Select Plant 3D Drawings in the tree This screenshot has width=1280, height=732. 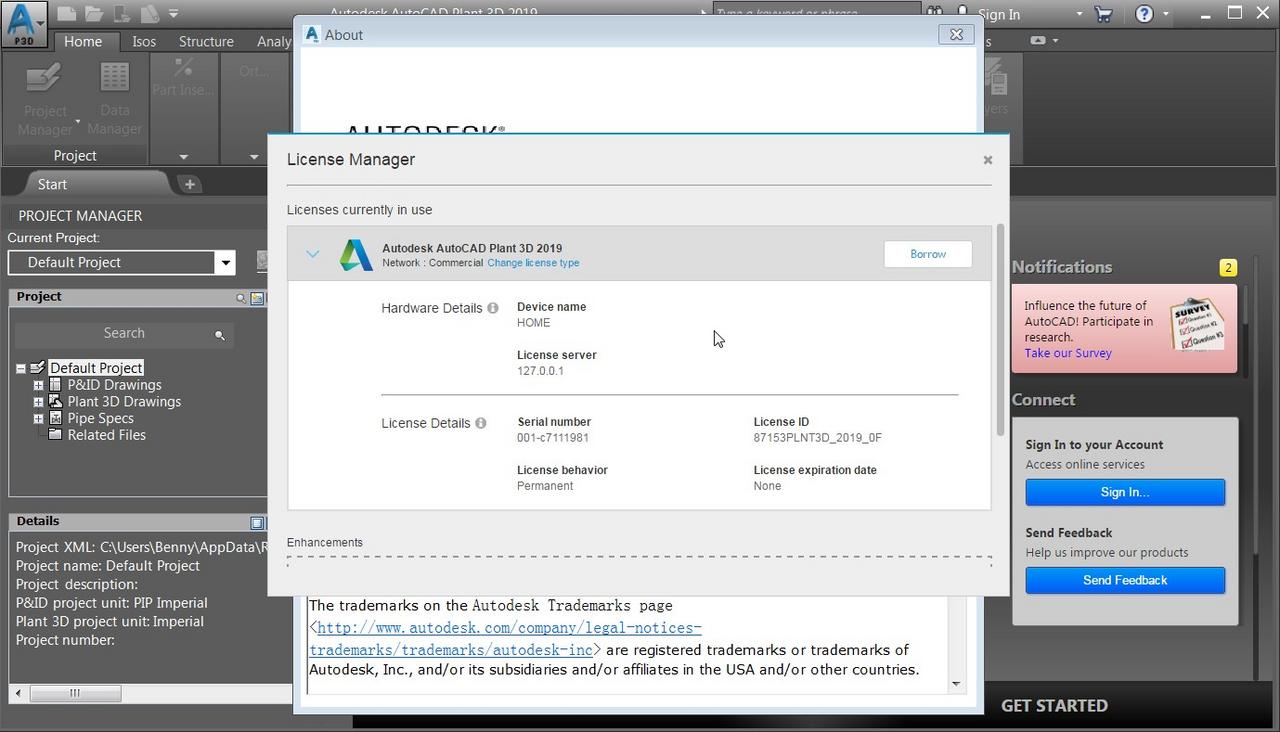124,402
